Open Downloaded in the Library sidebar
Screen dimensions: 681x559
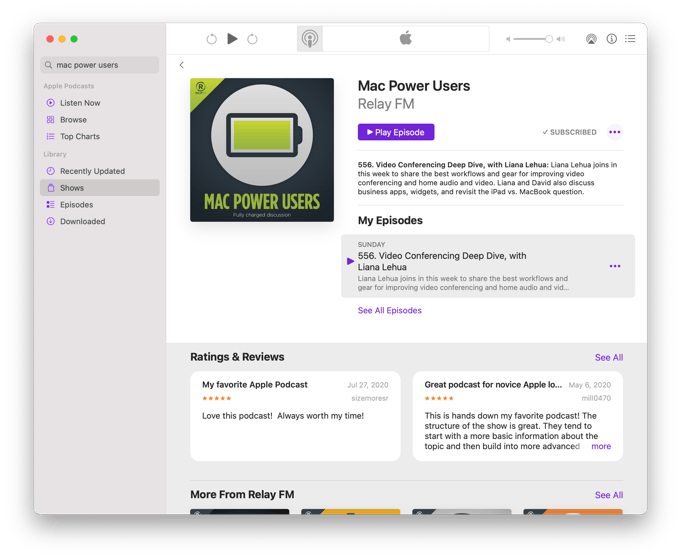[x=99, y=222]
